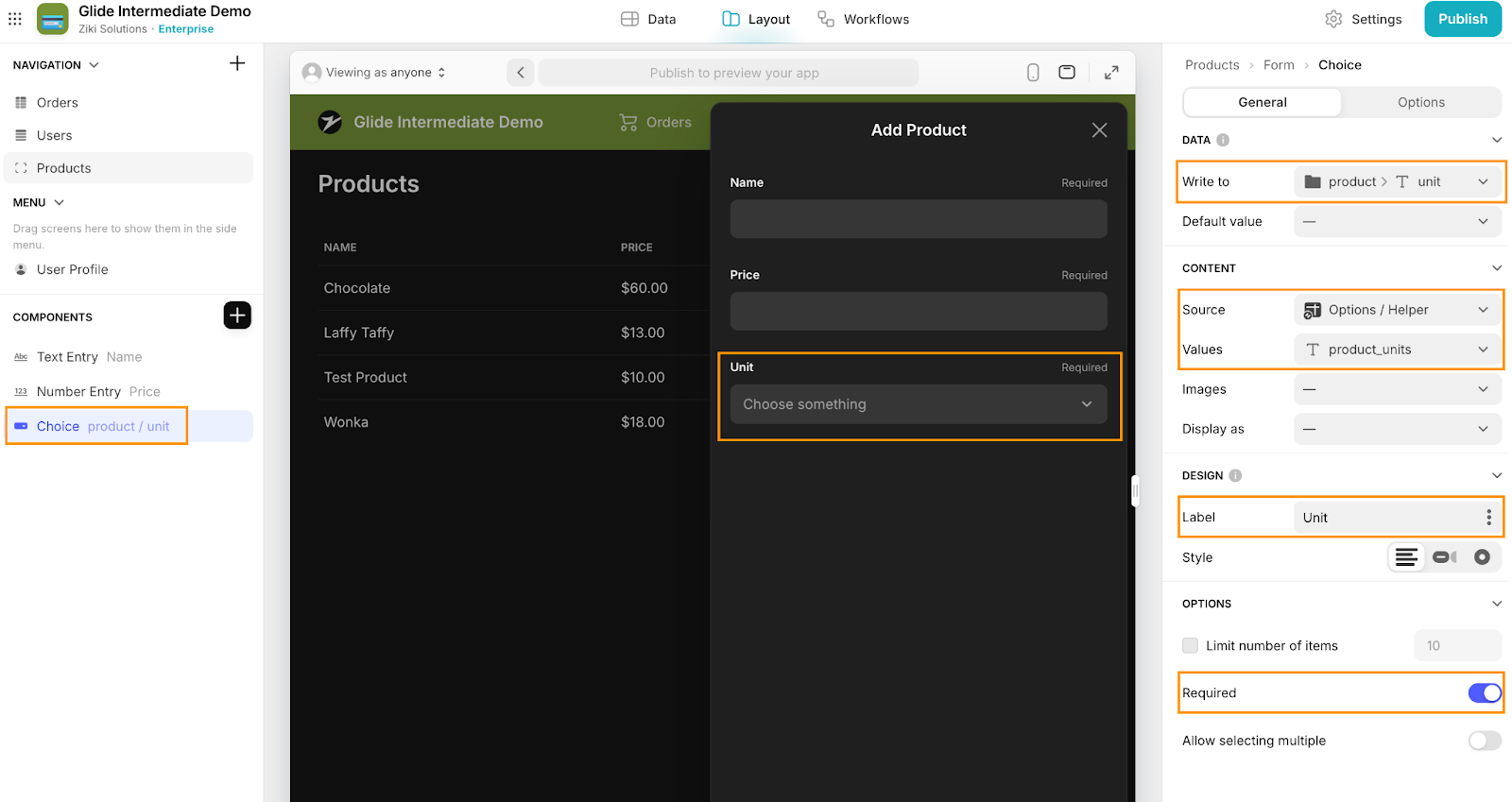Switch preview to phone device icon
The image size is (1512, 802).
point(1033,73)
